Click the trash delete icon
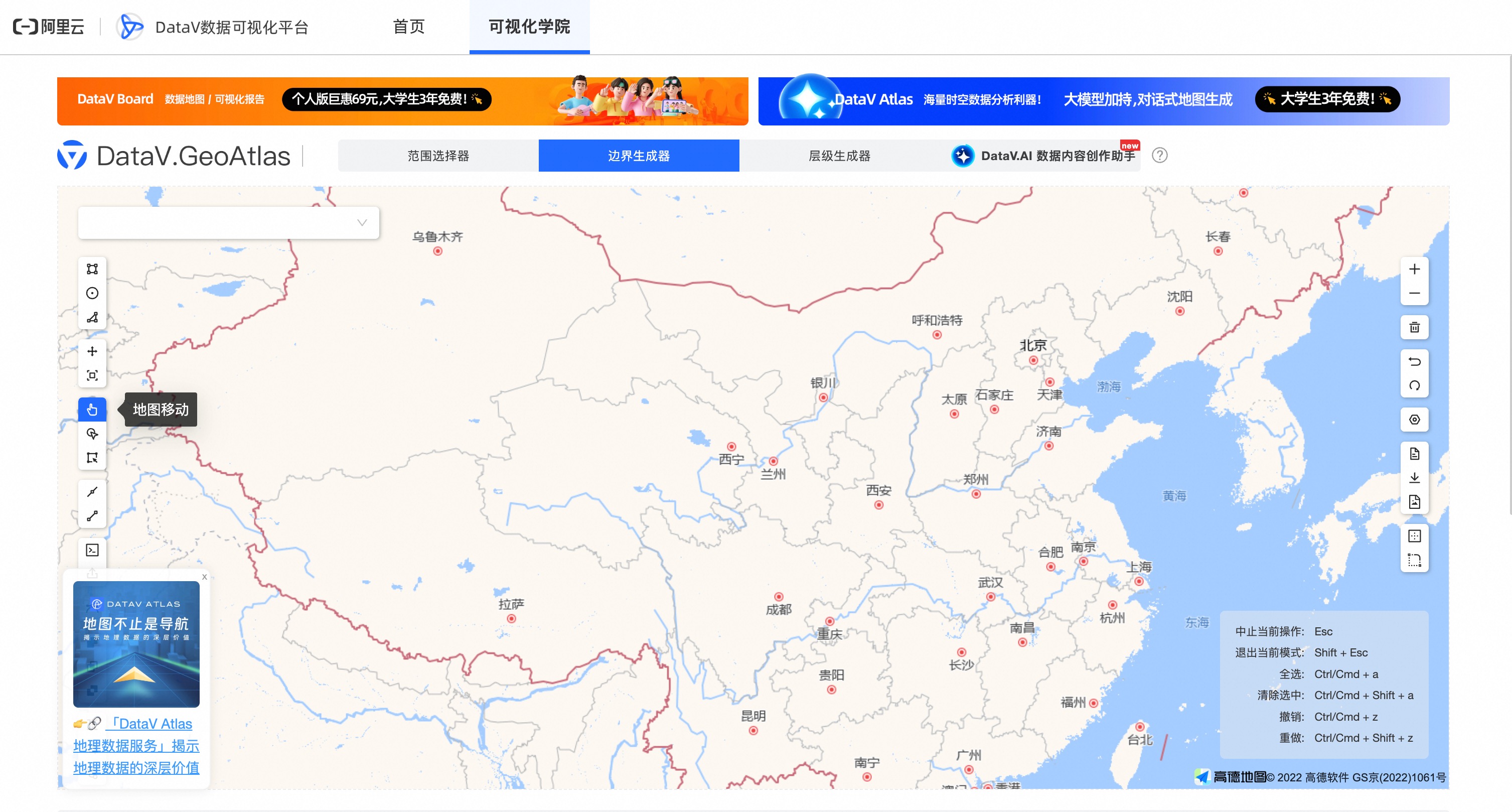 click(x=1414, y=327)
